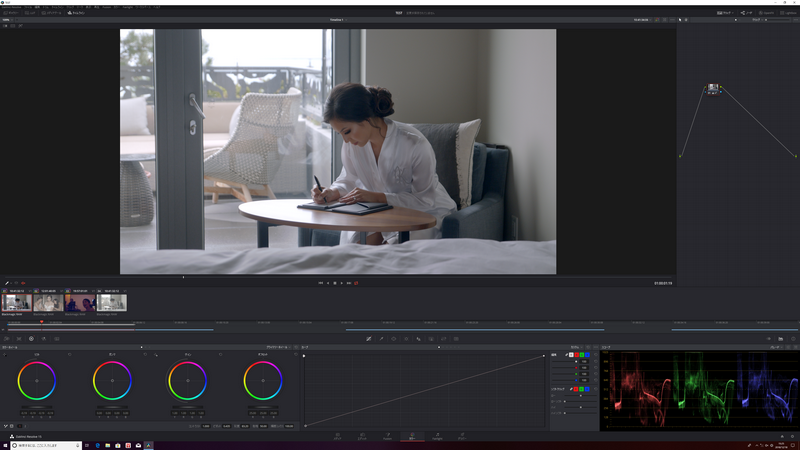Open the Sizing palette
The height and width of the screenshot is (450, 800).
[x=444, y=339]
